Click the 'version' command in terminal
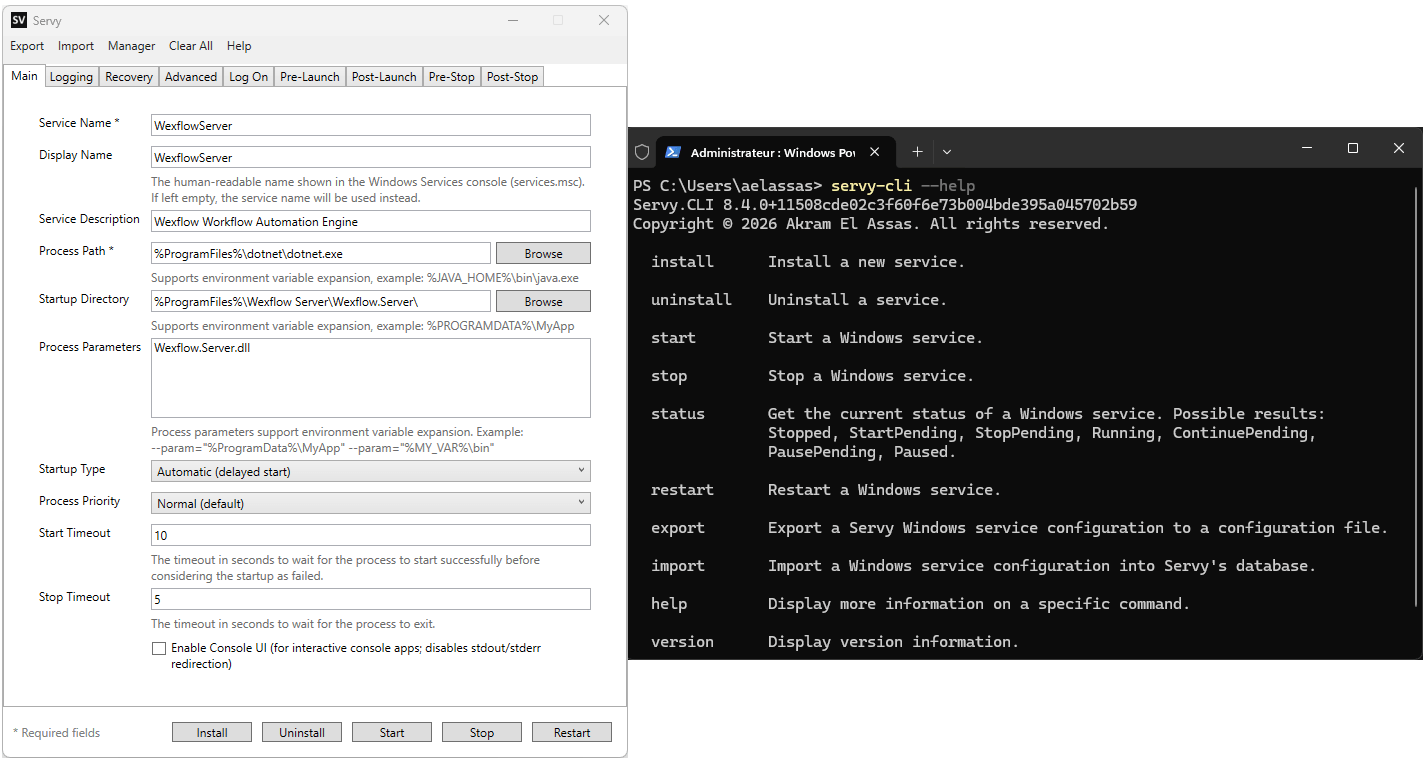 (682, 642)
